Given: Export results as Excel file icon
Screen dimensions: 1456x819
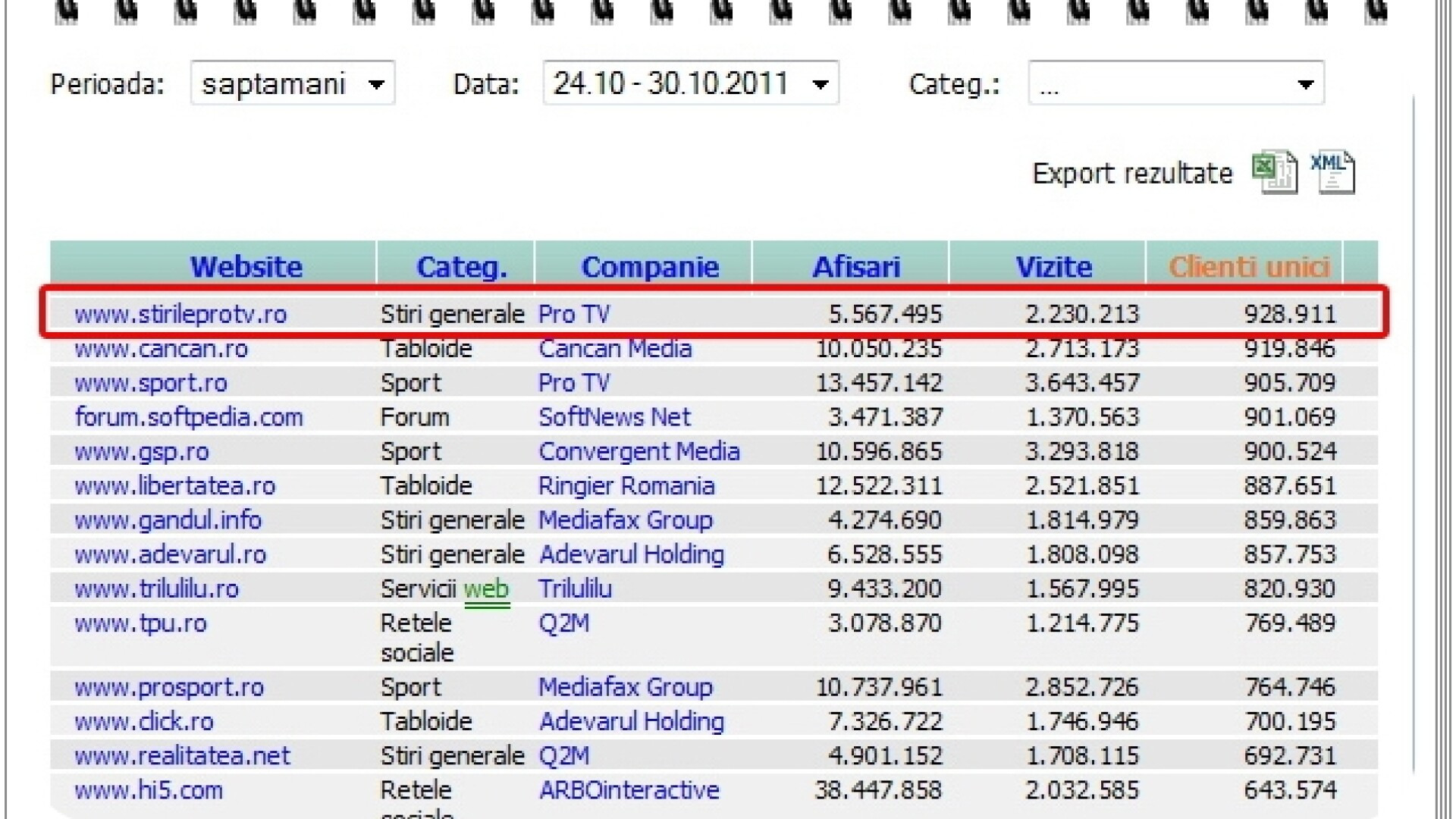Looking at the screenshot, I should pos(1274,173).
